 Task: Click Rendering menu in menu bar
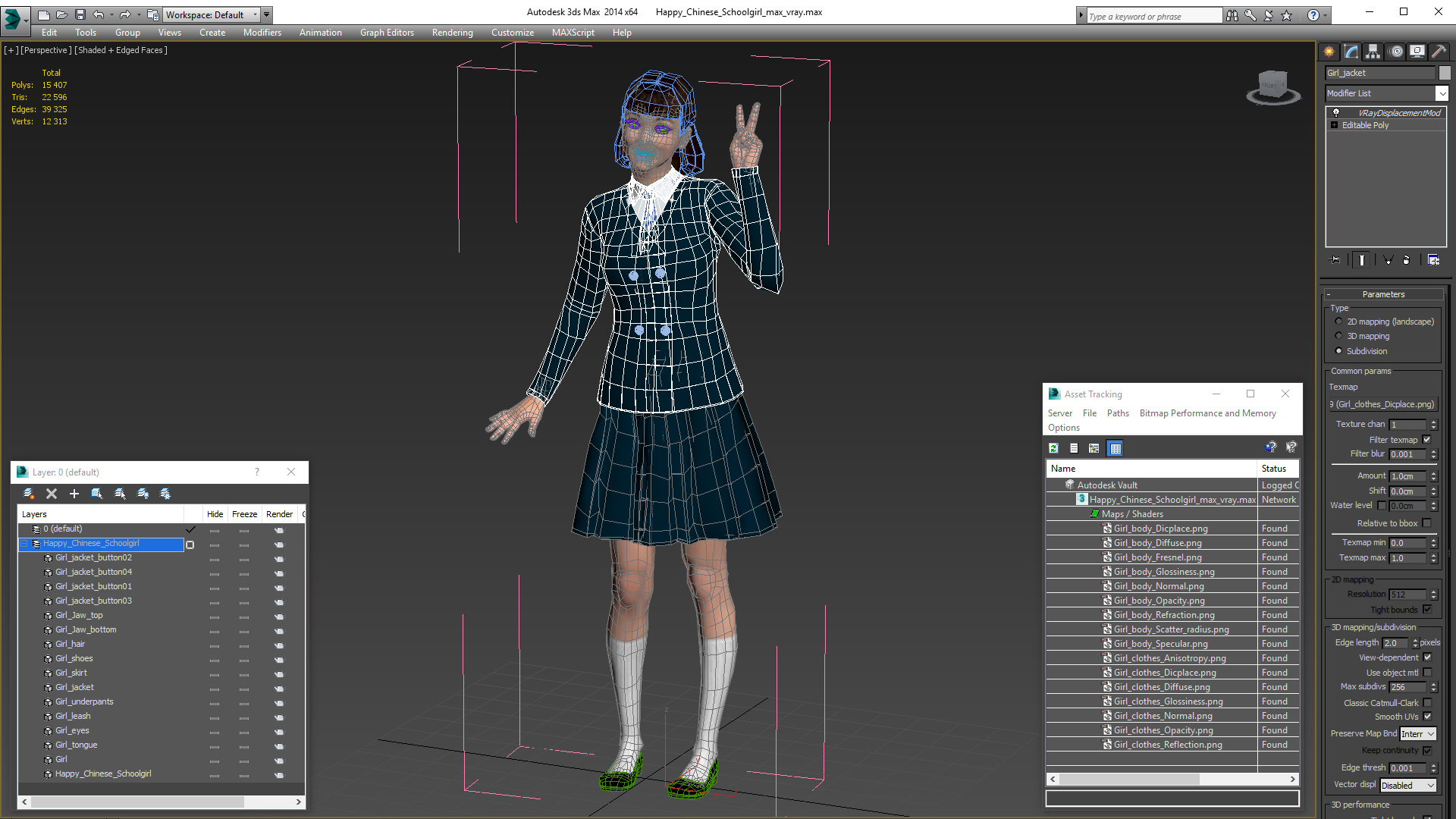click(452, 32)
